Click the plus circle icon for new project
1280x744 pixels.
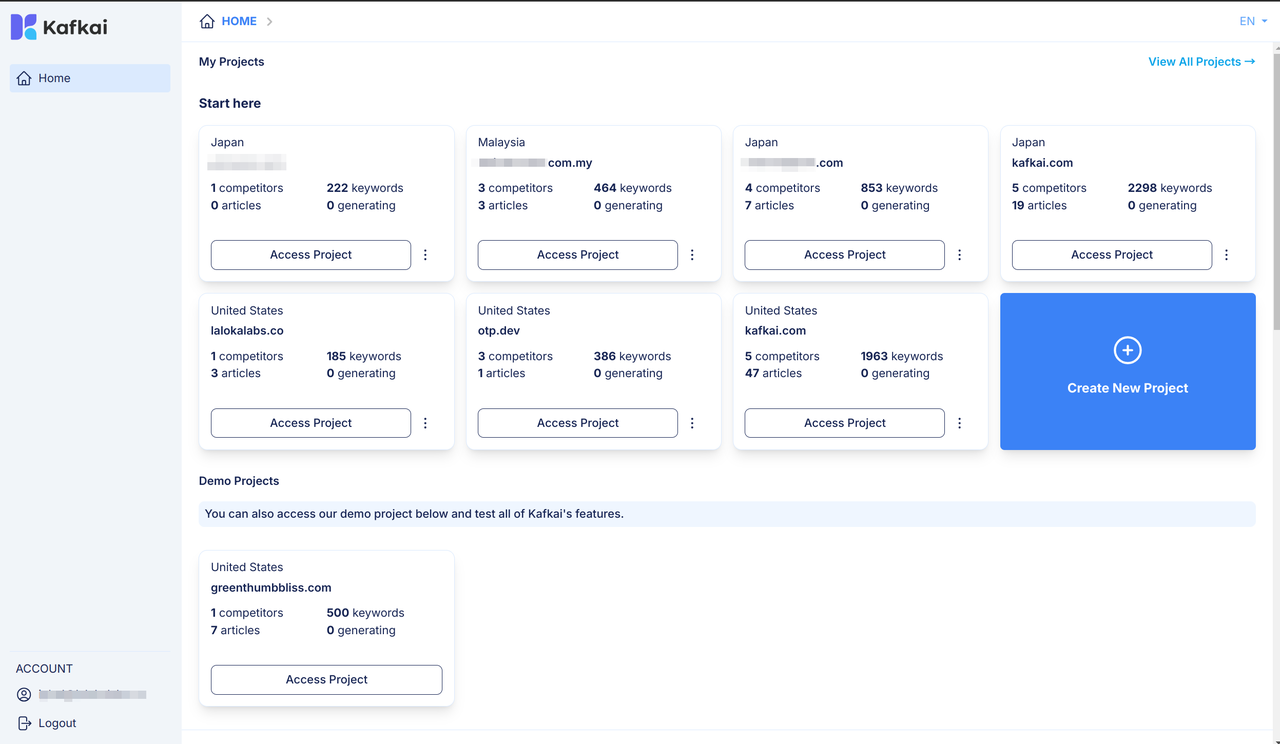pyautogui.click(x=1128, y=350)
